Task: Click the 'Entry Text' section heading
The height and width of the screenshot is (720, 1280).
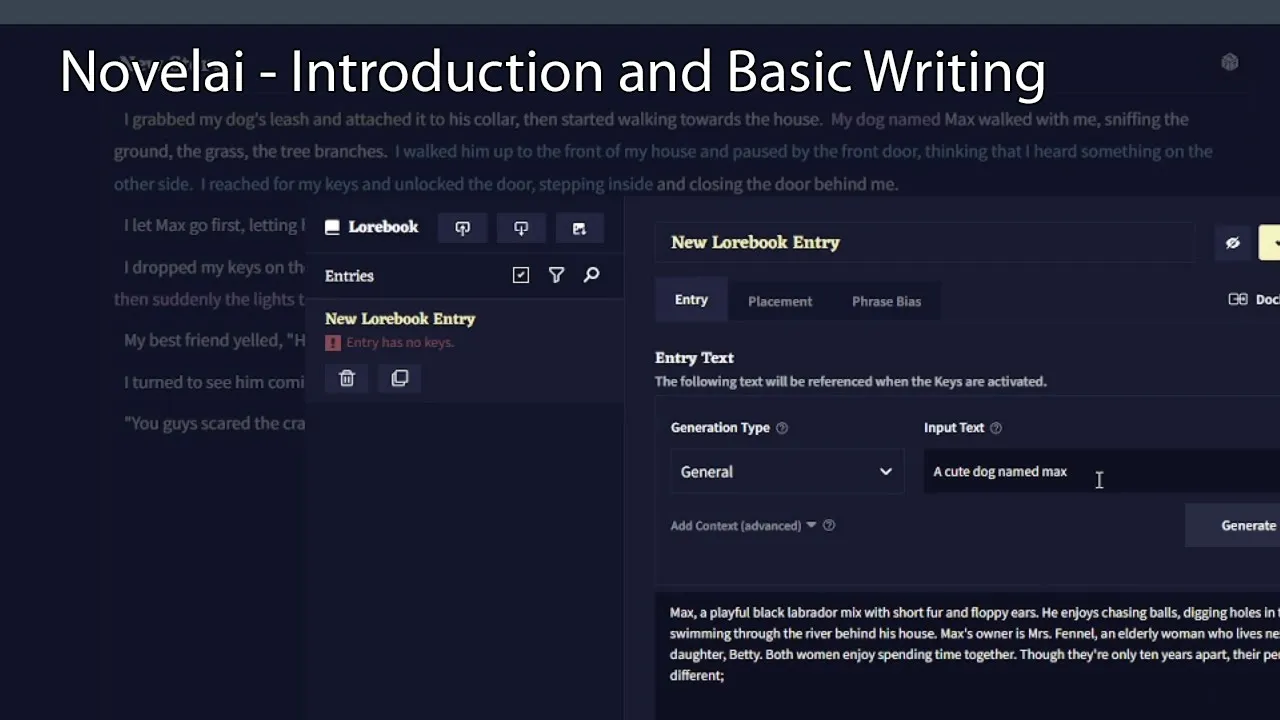Action: [x=694, y=358]
